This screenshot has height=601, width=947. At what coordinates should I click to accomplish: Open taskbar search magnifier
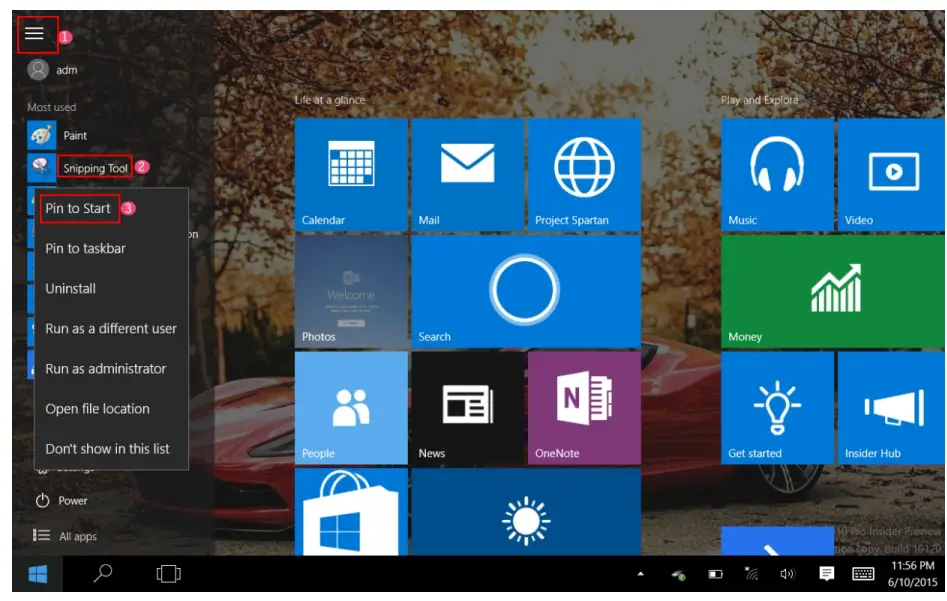[103, 573]
